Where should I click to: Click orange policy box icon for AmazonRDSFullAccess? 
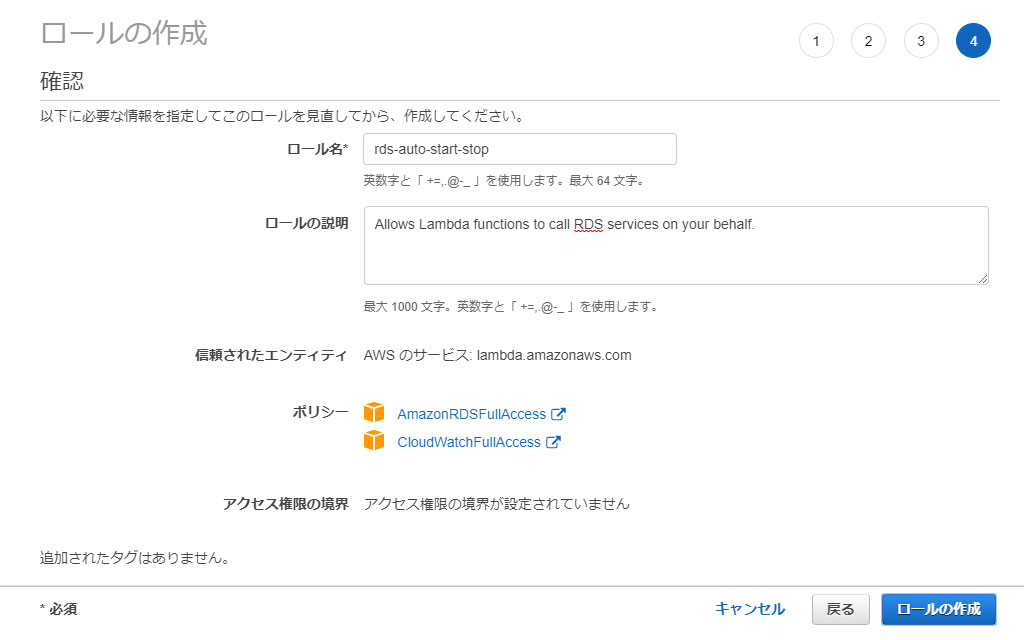coord(374,413)
